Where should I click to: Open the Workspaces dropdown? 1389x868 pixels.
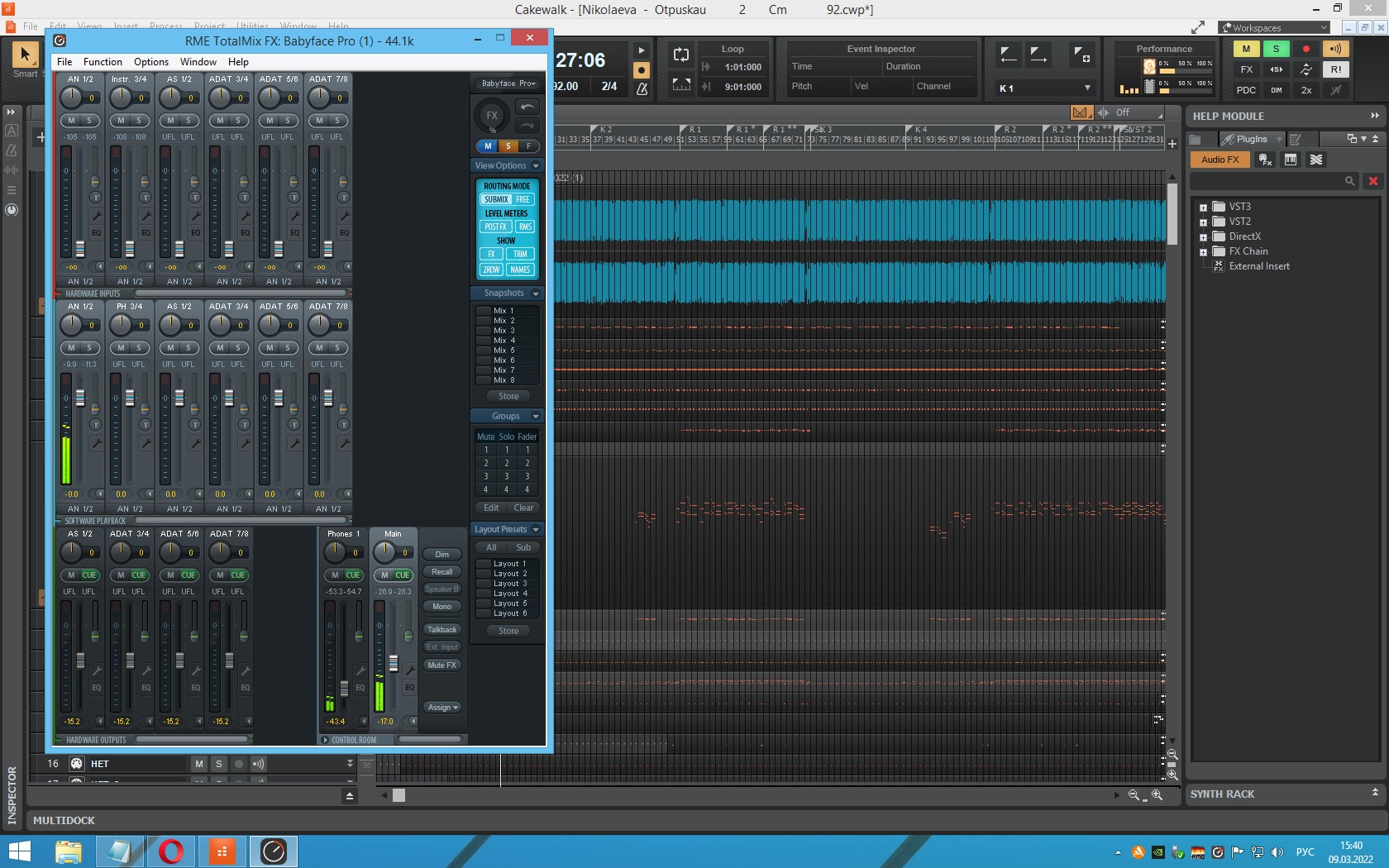pos(1275,27)
